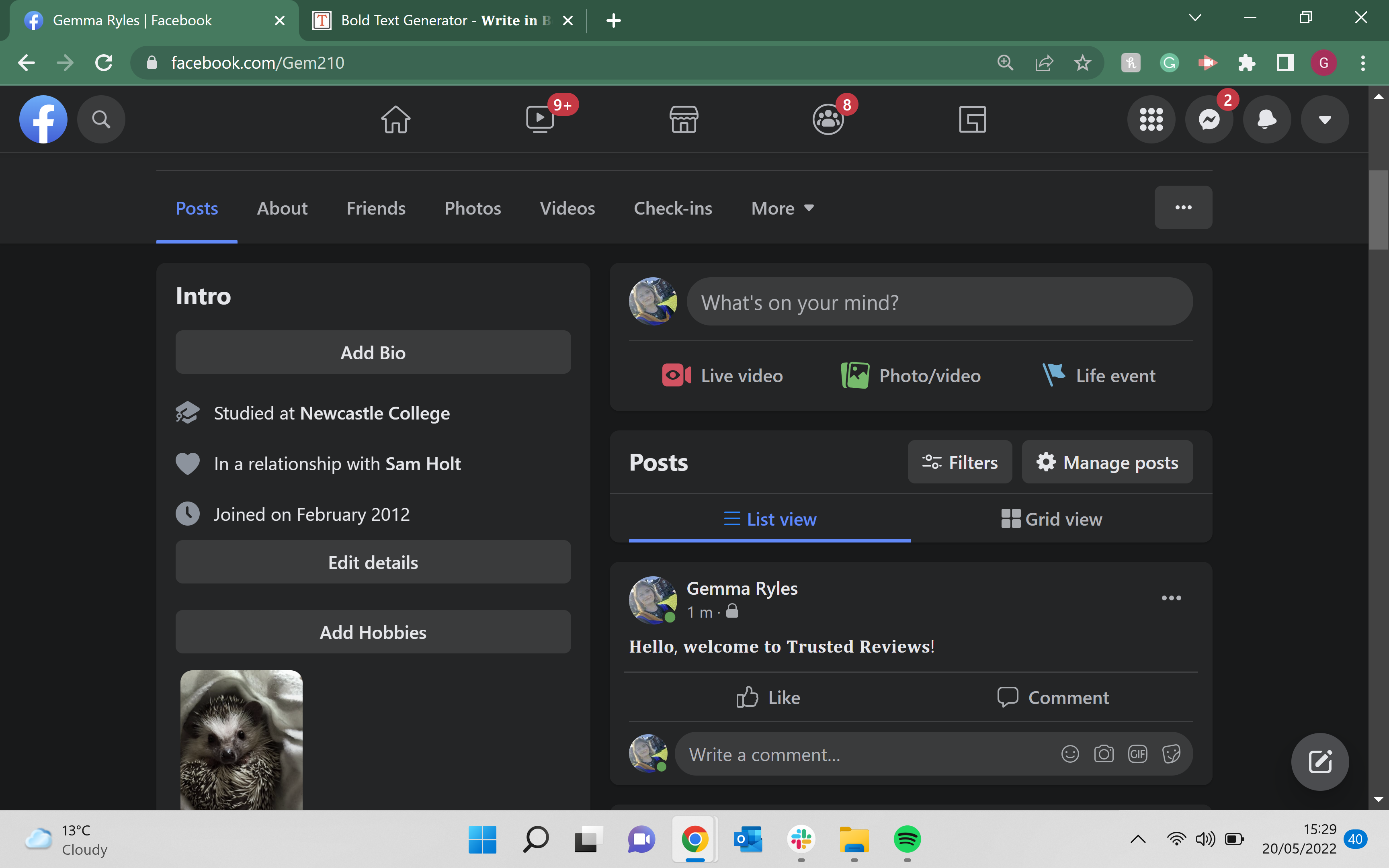Click the profile three-dots options button
This screenshot has height=868, width=1389.
(x=1184, y=207)
